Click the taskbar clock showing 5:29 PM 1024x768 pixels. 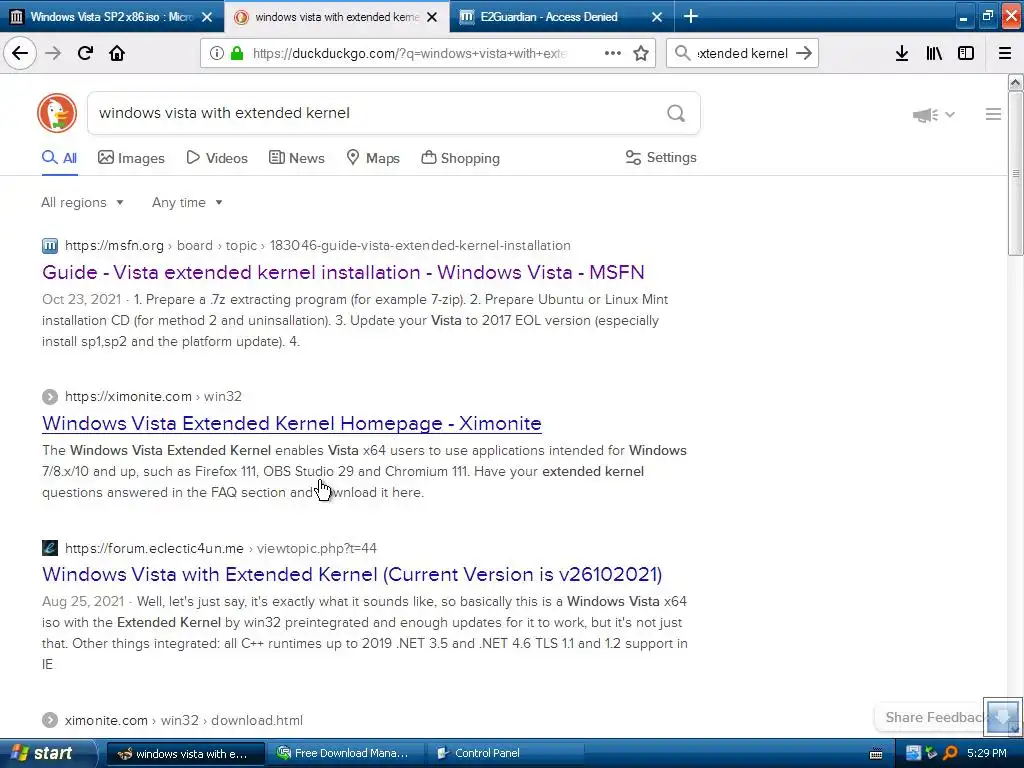coord(987,753)
